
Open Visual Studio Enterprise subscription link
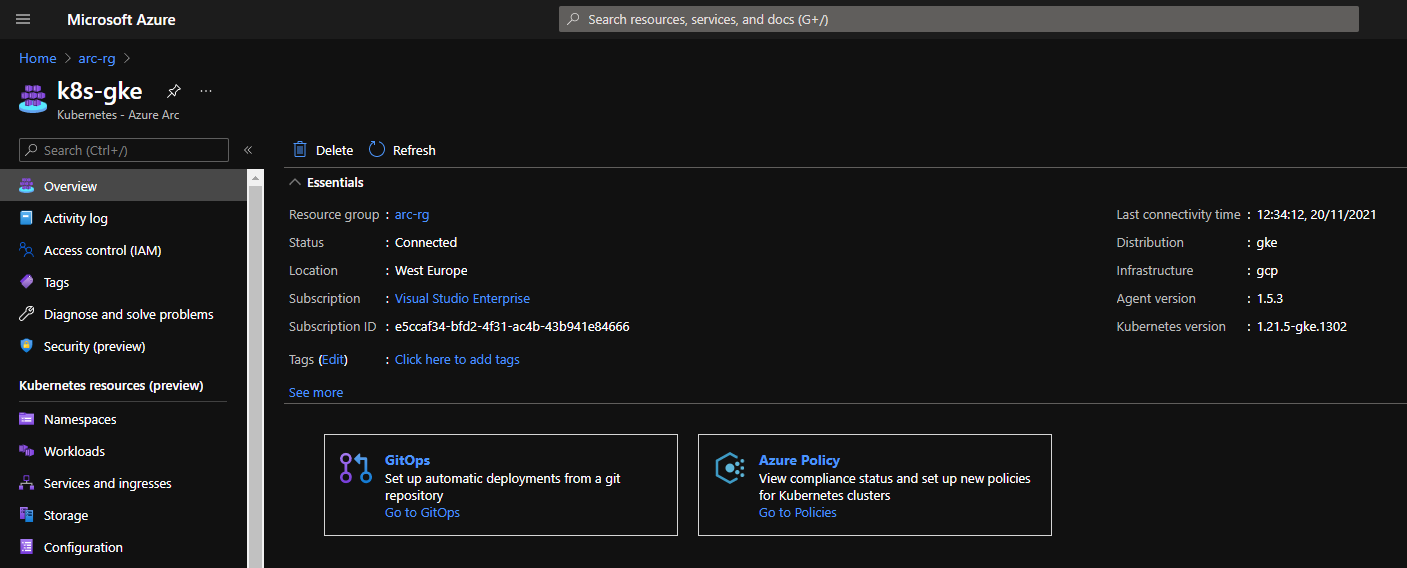[x=462, y=298]
